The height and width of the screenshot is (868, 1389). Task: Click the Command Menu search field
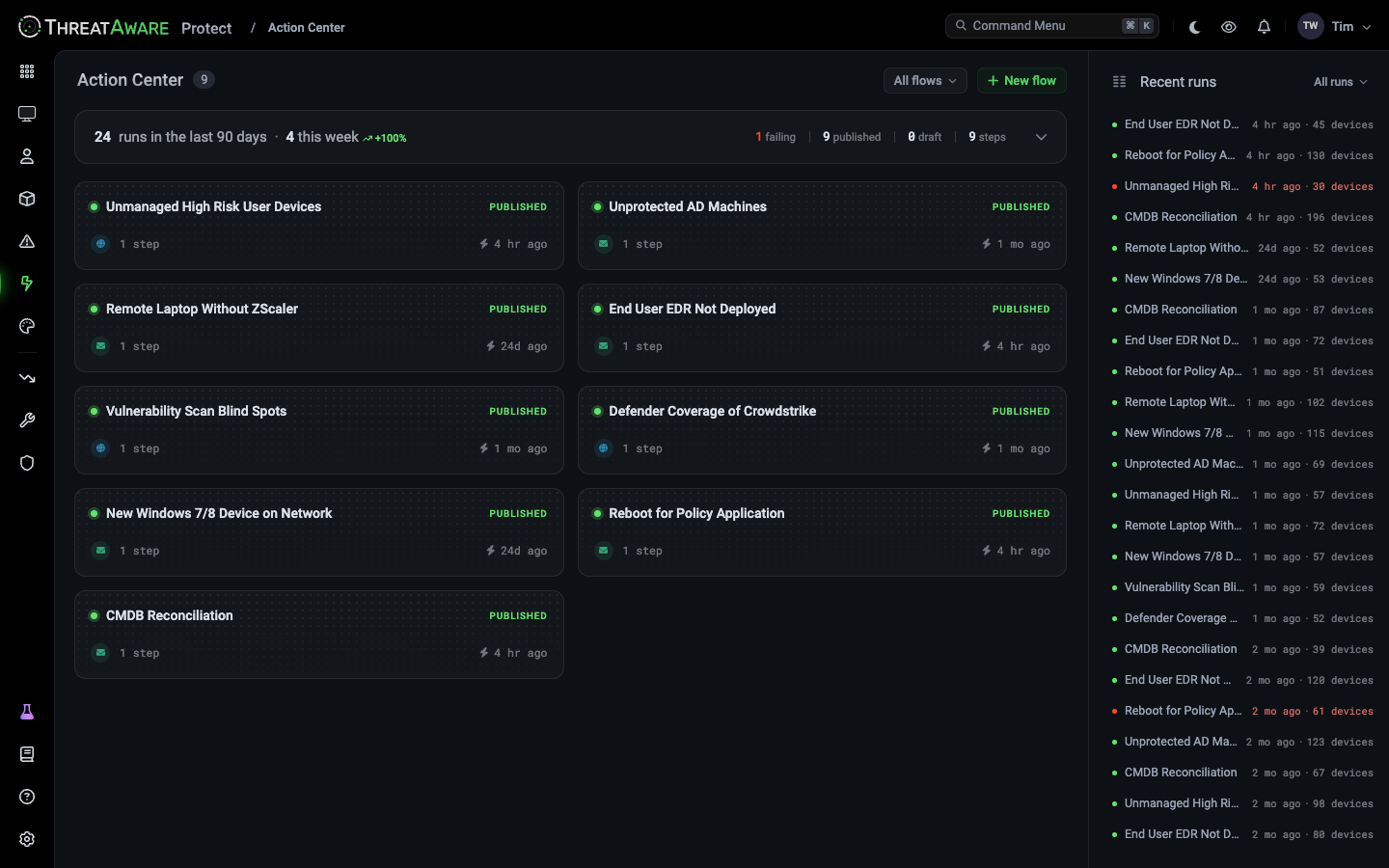(x=1051, y=26)
